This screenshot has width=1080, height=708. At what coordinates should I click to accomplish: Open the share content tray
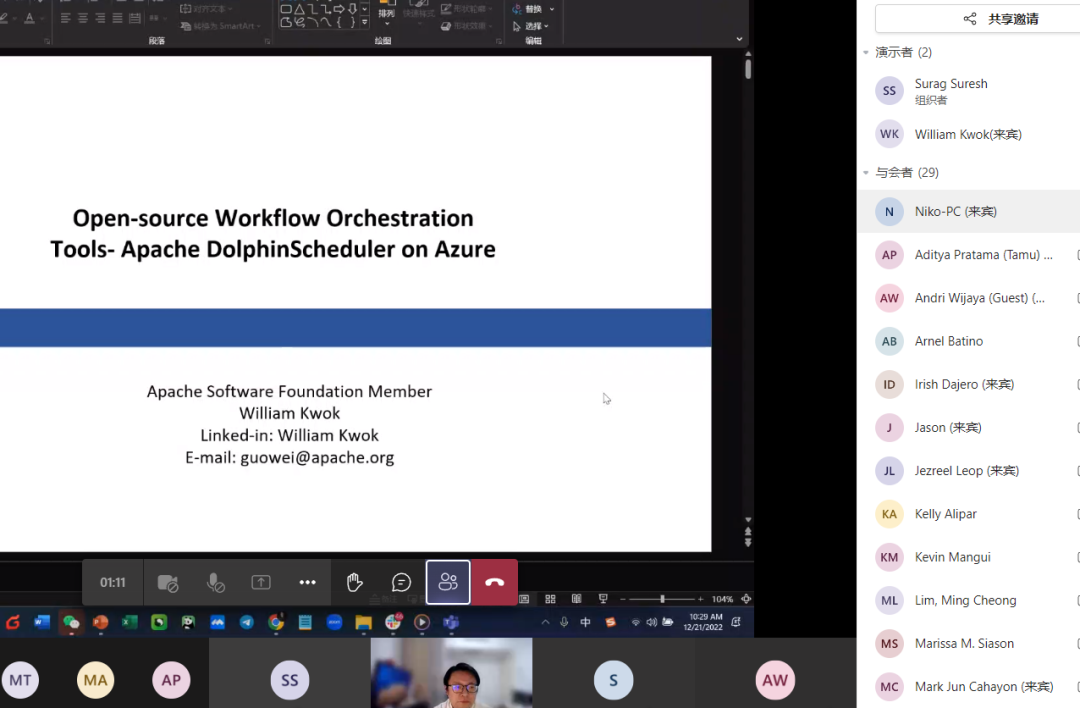[261, 583]
